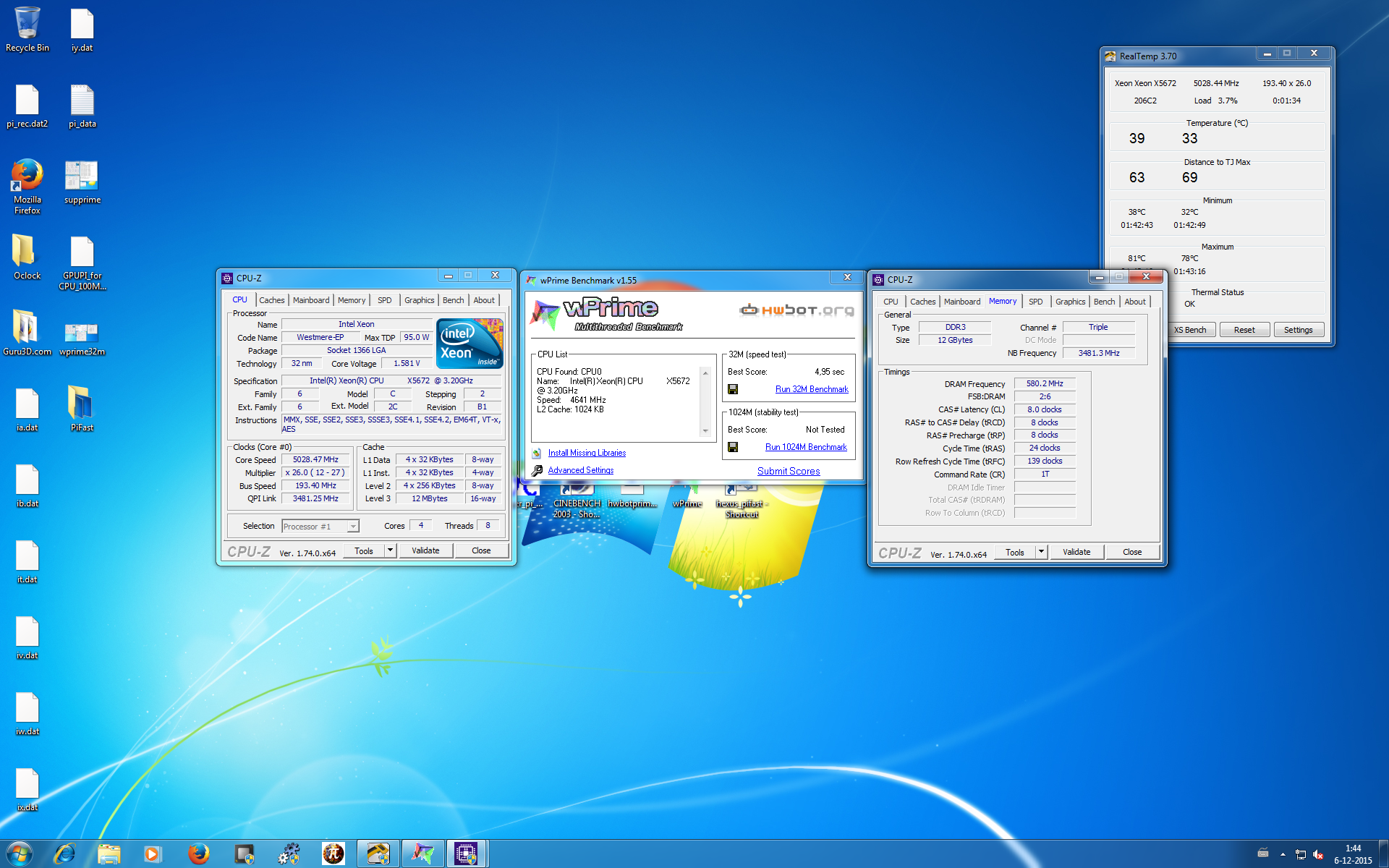Click CPU List scrollbar up arrow

705,373
